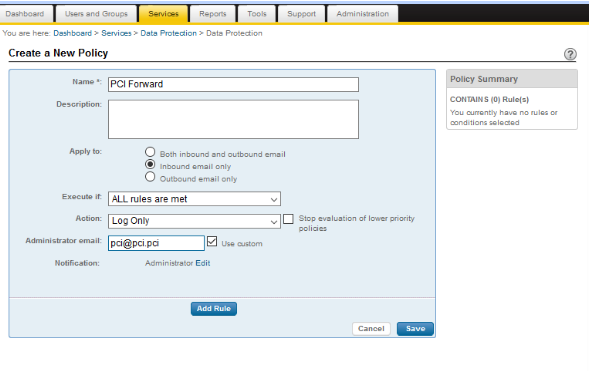Viewport: 589px width, 371px height.
Task: Click the Create a New Policy heading
Action: tap(58, 53)
